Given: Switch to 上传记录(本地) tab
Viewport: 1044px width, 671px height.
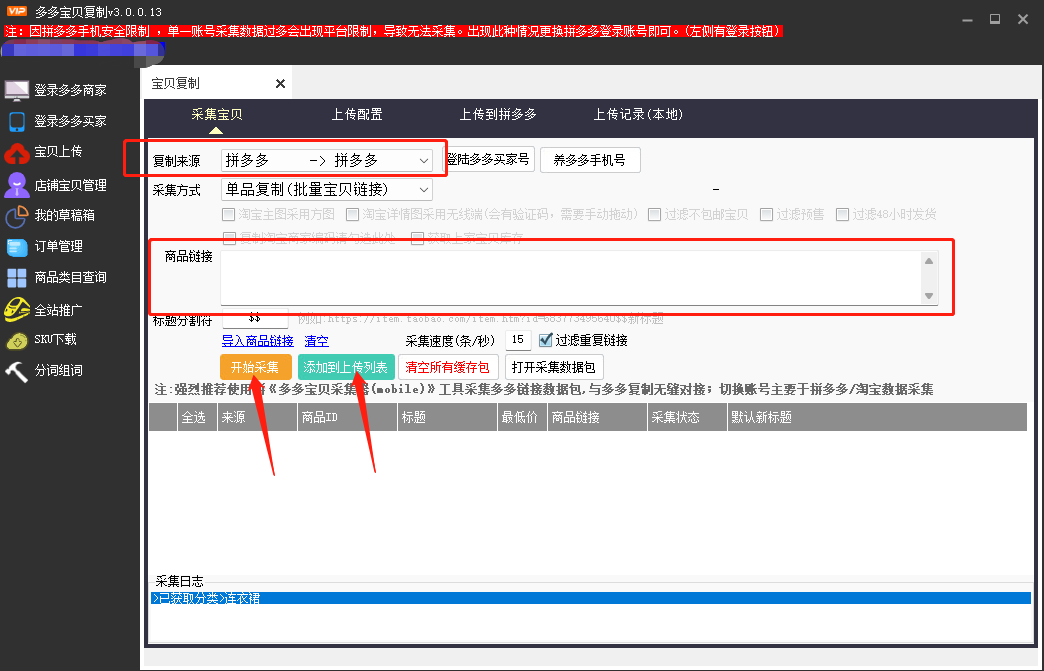Looking at the screenshot, I should [x=638, y=114].
